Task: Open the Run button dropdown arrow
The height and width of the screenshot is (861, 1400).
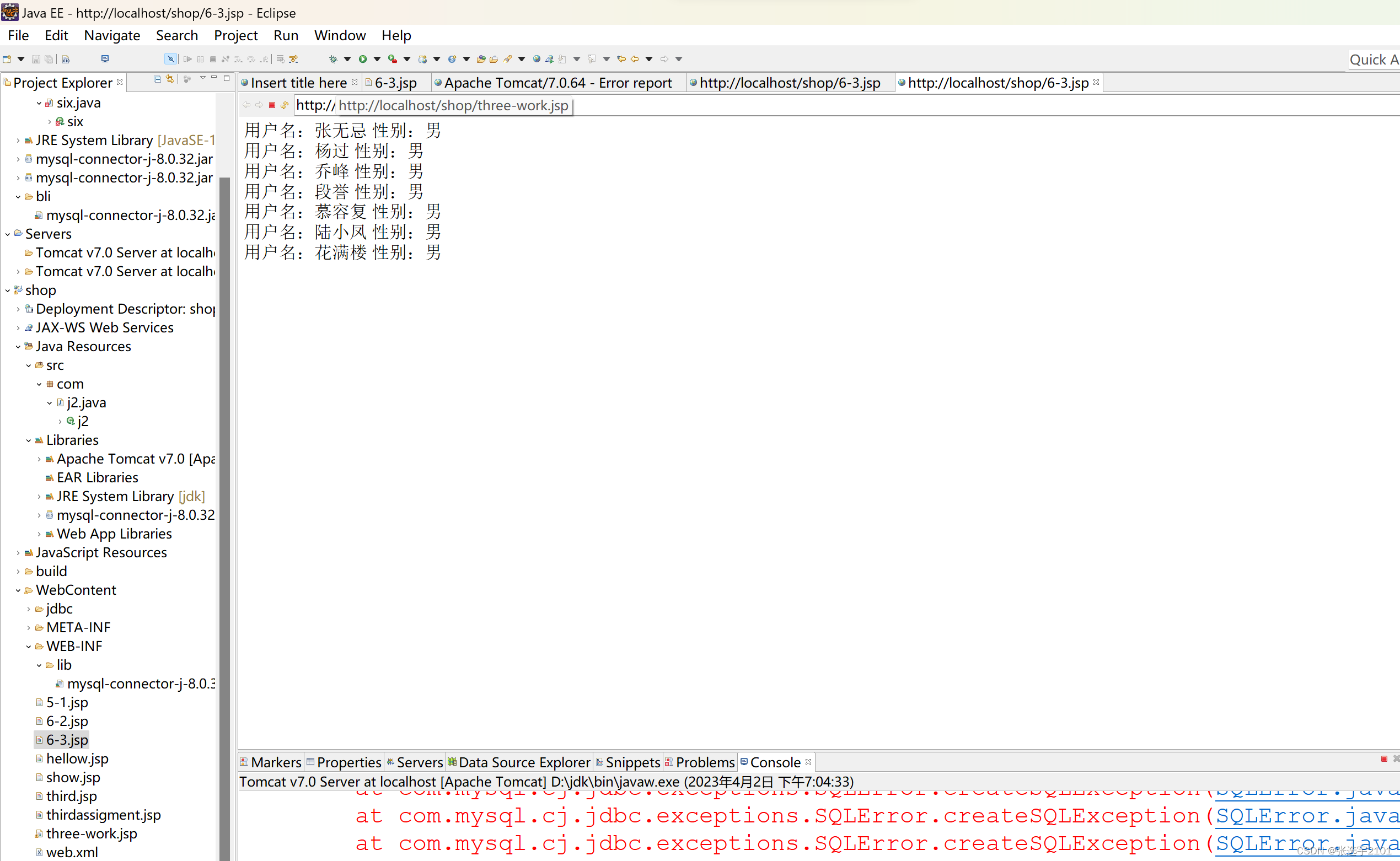Action: (377, 58)
